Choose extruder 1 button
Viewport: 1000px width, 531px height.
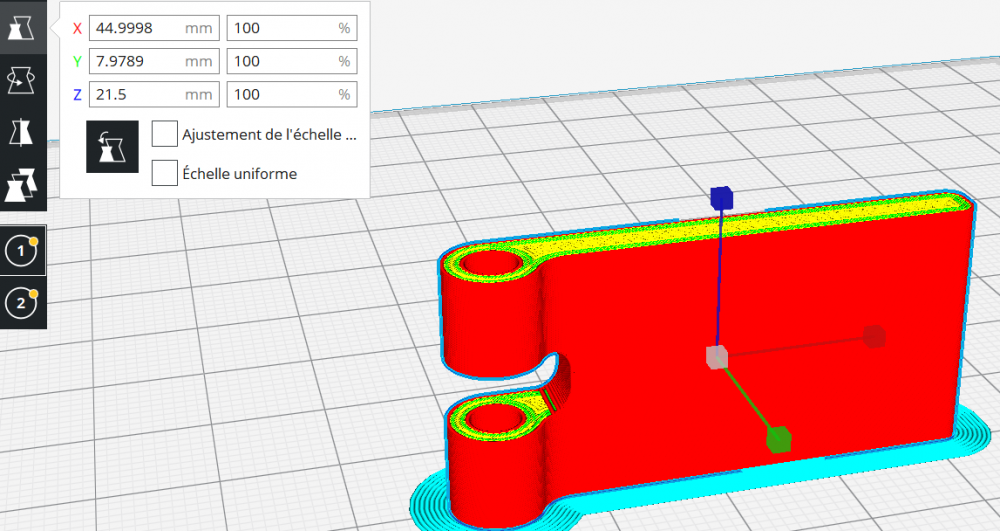coord(22,251)
